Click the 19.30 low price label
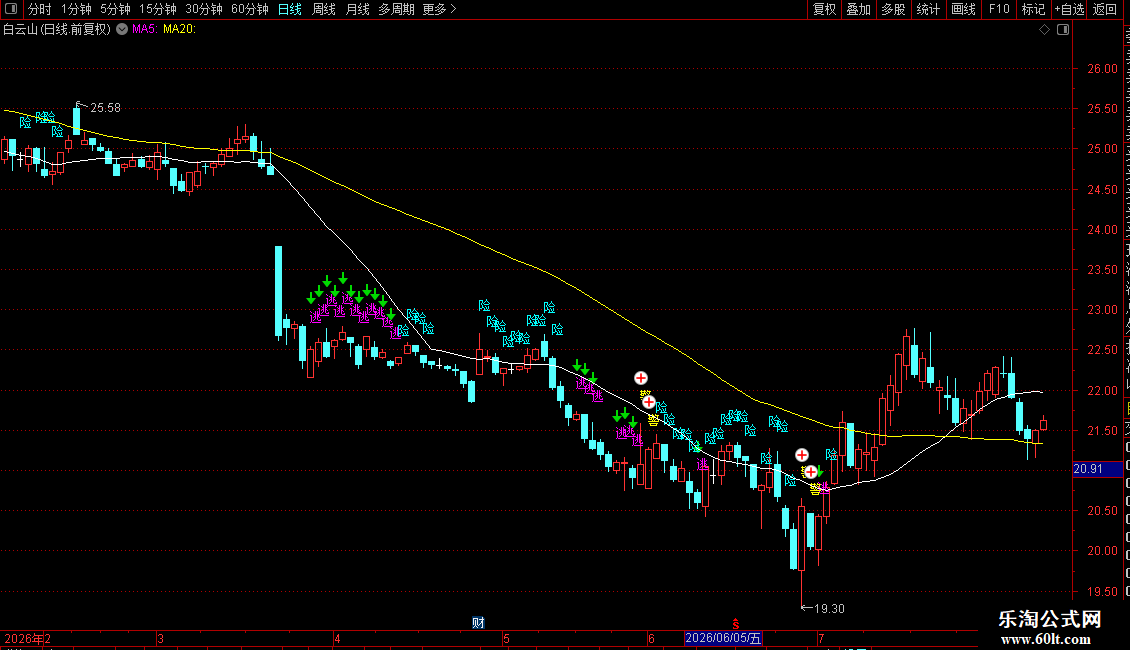The width and height of the screenshot is (1130, 650). click(x=829, y=608)
